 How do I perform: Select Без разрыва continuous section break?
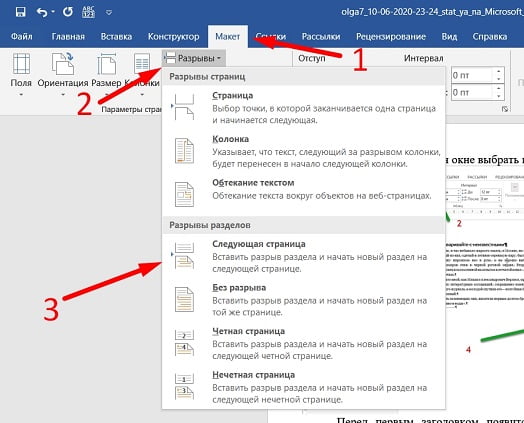click(303, 300)
